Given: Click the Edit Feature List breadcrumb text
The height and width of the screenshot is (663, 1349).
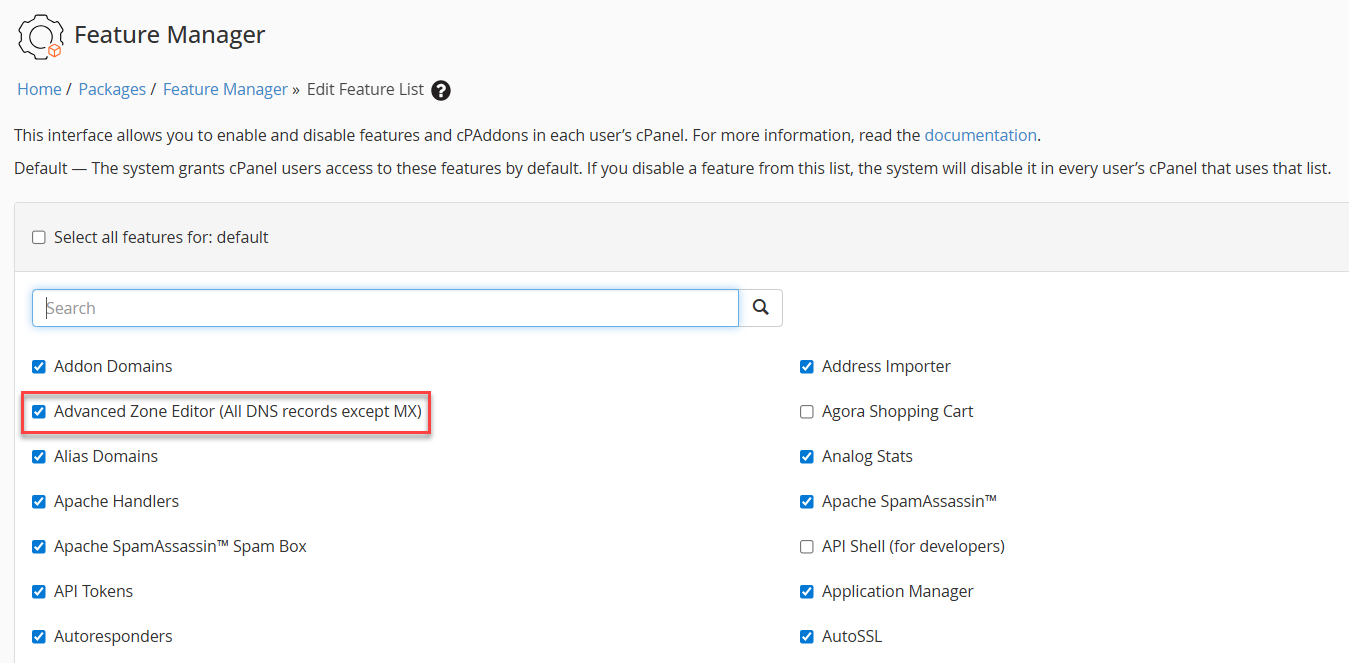Looking at the screenshot, I should 365,89.
